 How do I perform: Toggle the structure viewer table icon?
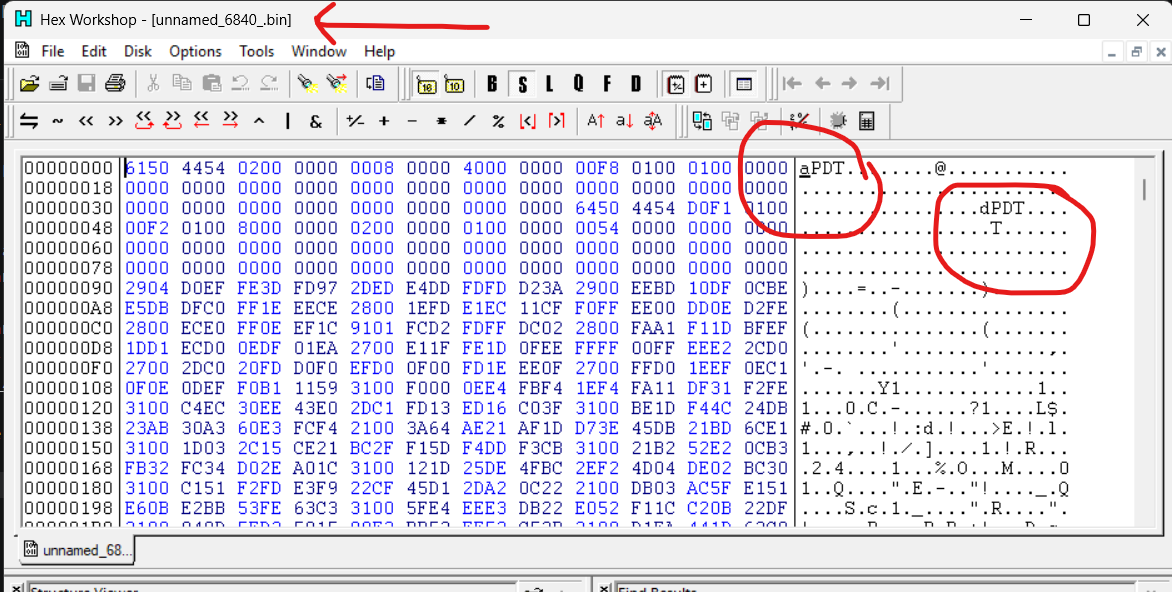(743, 84)
